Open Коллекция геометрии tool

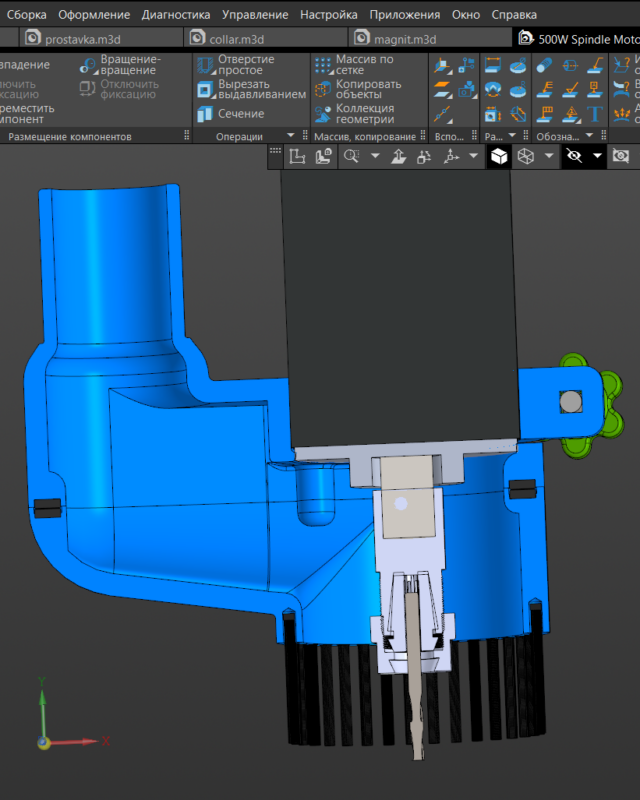pos(323,113)
